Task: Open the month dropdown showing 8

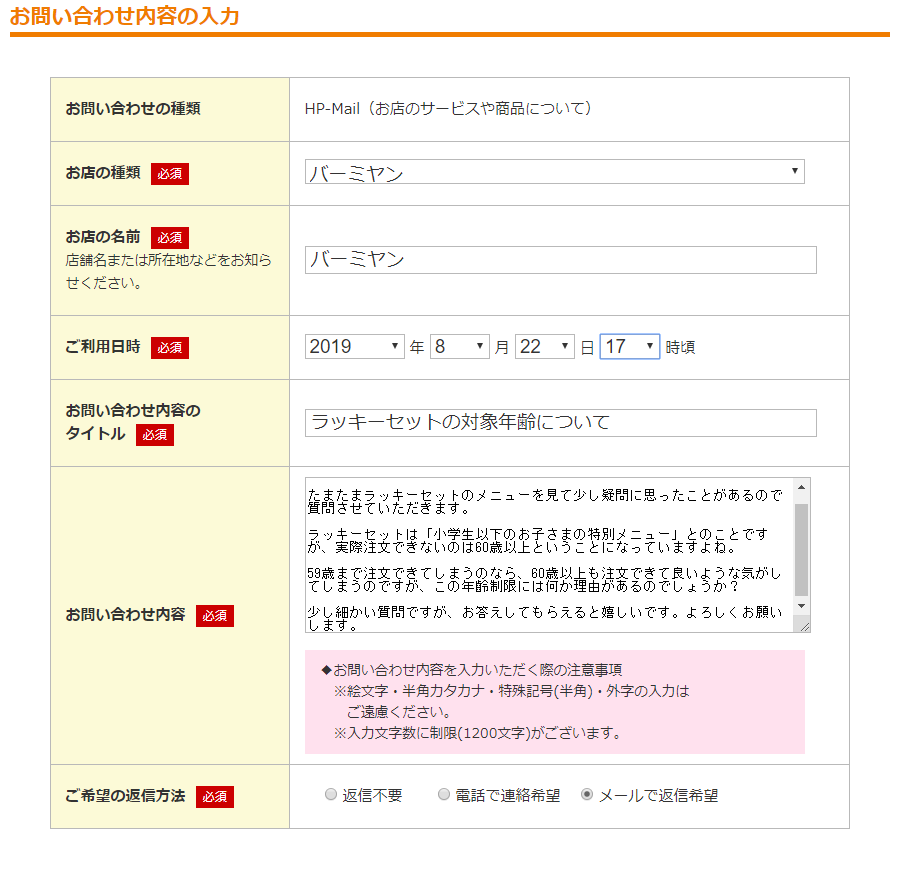Action: click(459, 347)
